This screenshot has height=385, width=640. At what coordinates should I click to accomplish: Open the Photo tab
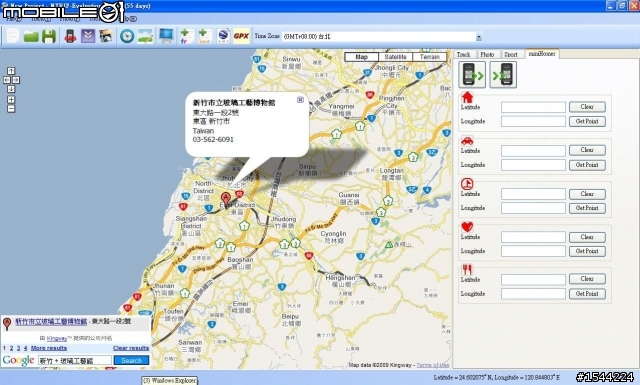[x=487, y=54]
